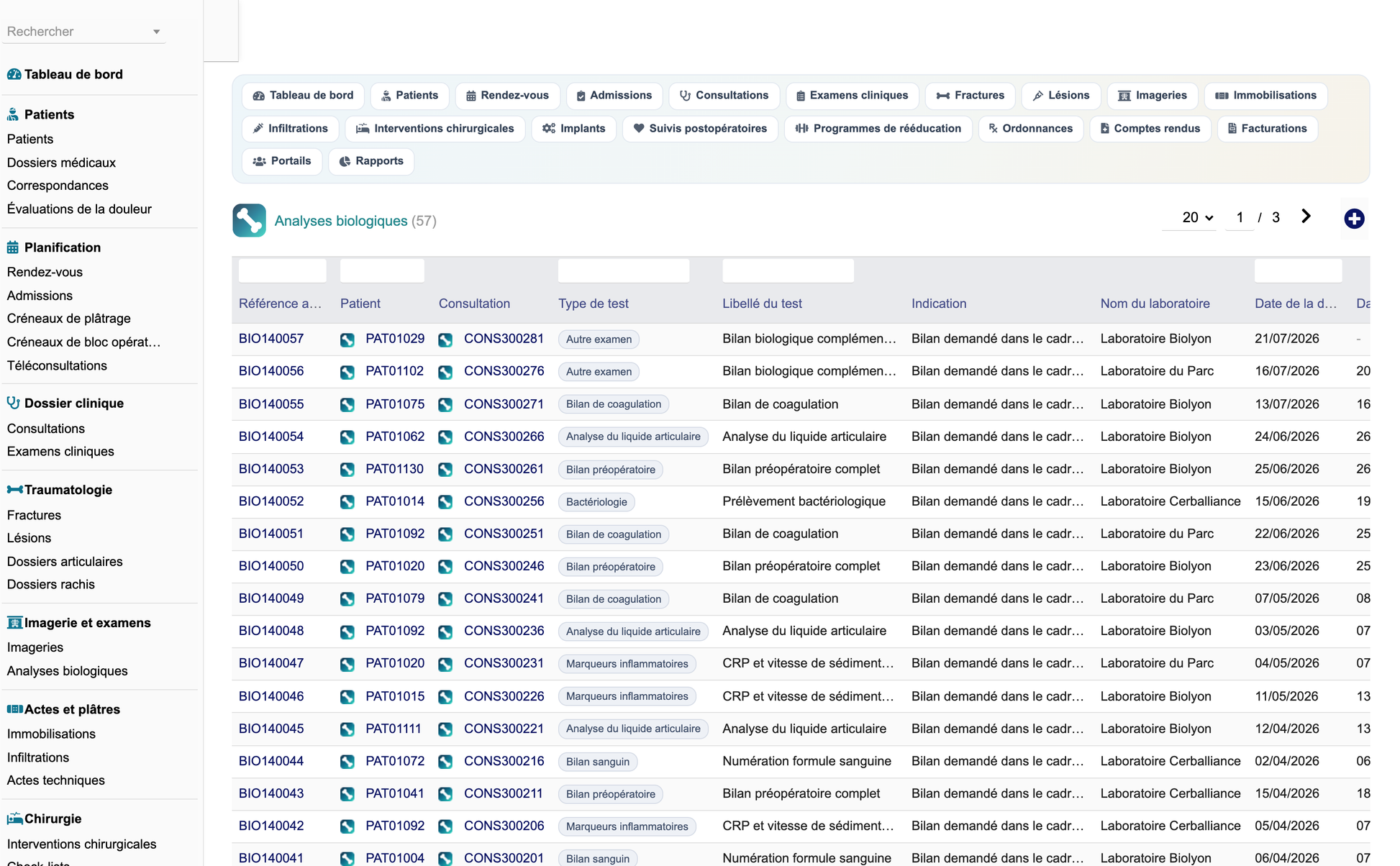Click the Date filter input field

(x=1298, y=271)
